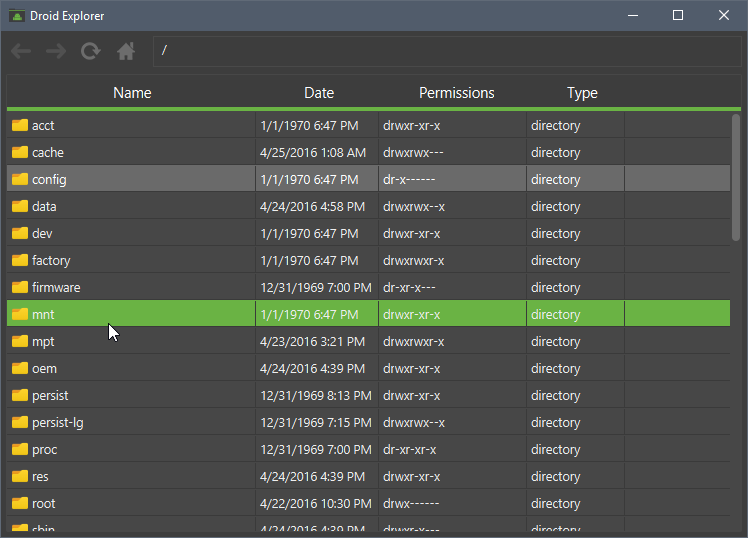The height and width of the screenshot is (538, 748).
Task: Click cache permissions drwxrwx---
Action: (x=413, y=153)
